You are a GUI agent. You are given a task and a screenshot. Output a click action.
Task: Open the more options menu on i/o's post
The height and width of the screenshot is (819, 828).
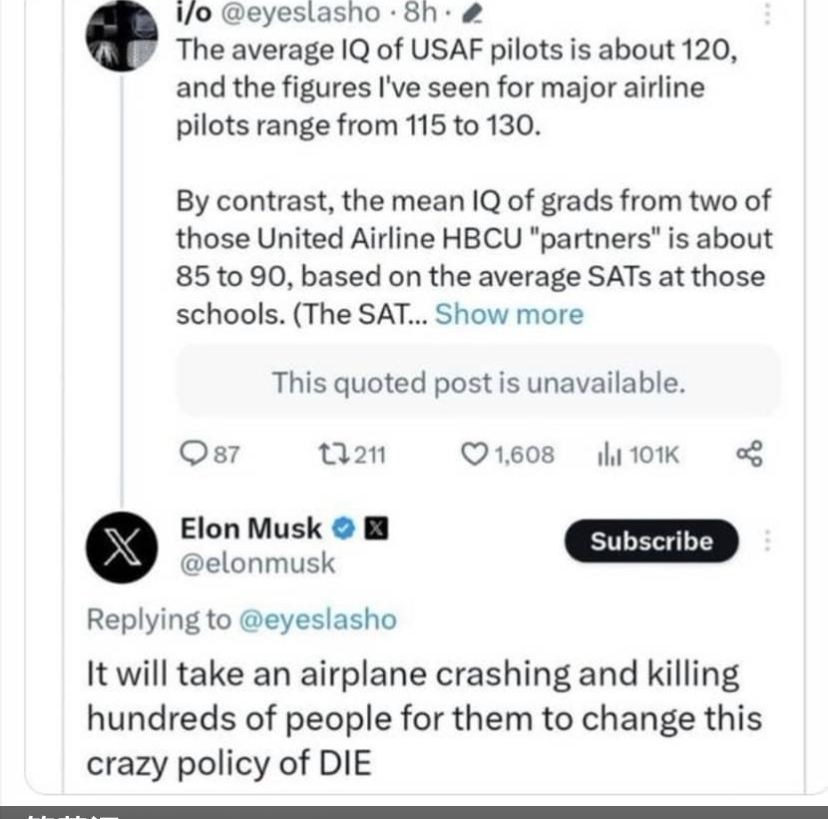click(768, 13)
